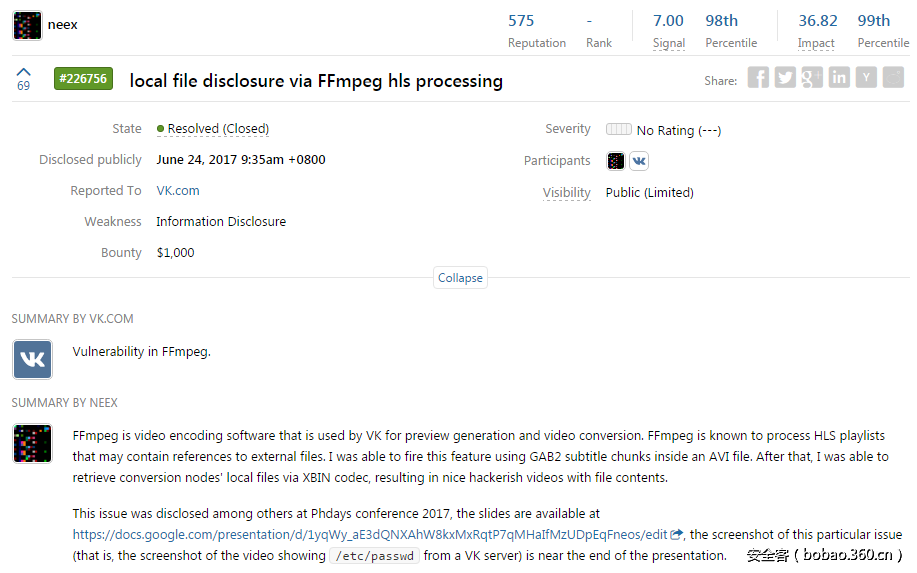
Task: Open neex participant avatar
Action: point(616,161)
